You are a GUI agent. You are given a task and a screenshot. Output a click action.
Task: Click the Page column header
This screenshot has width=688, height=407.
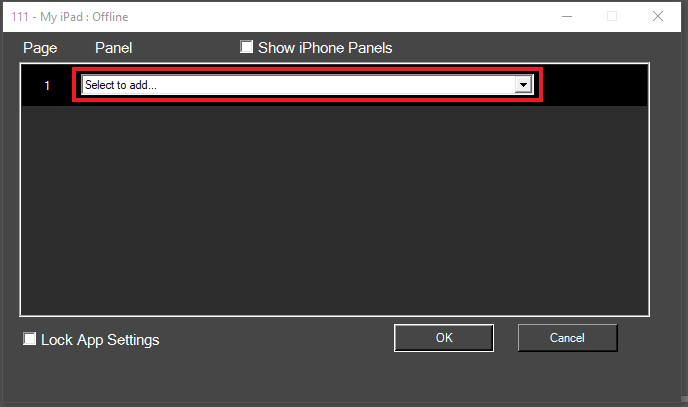click(40, 48)
